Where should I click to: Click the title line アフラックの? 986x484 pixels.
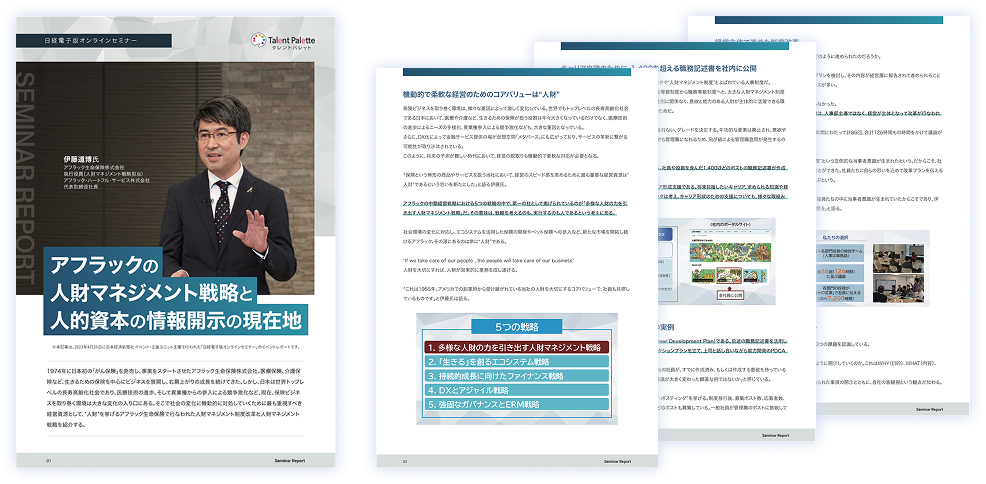tap(104, 265)
